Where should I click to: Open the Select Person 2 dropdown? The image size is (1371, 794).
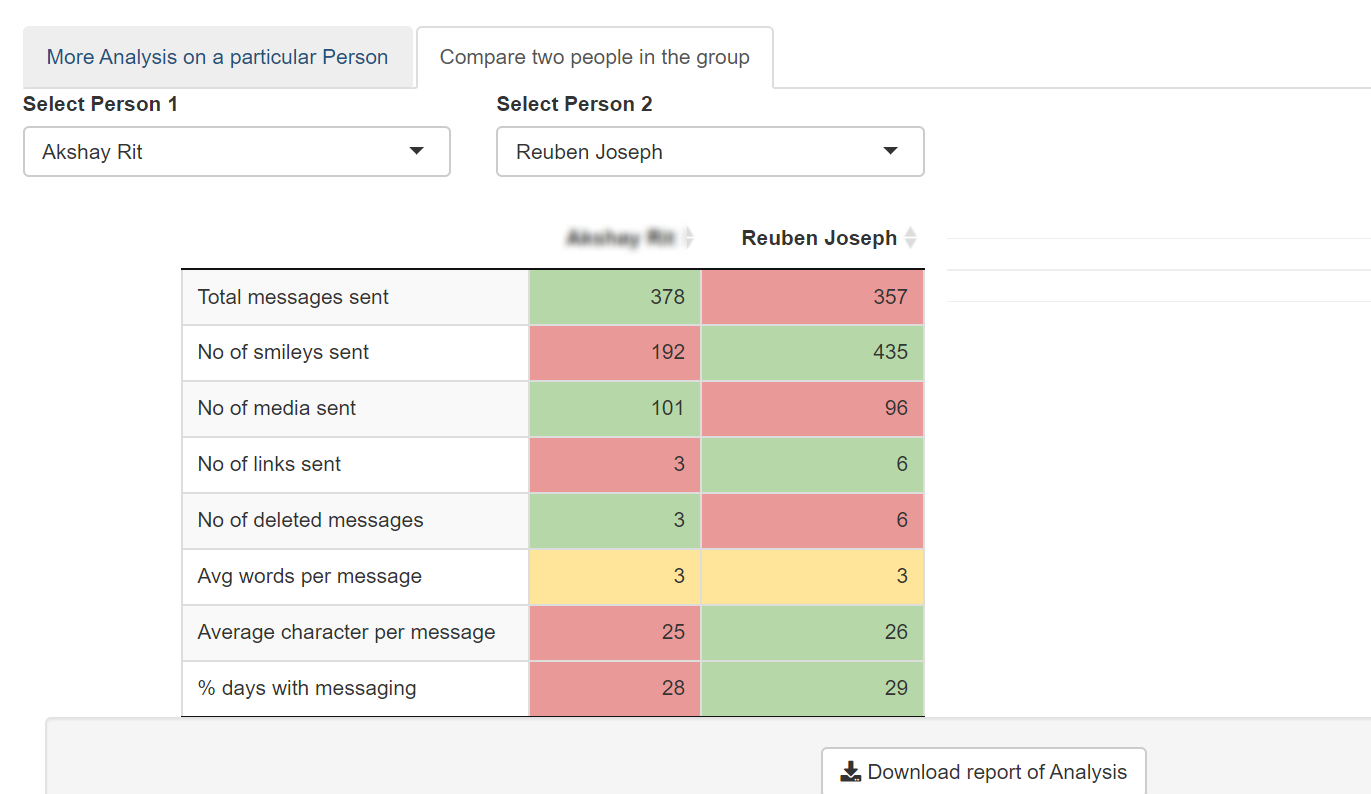[x=710, y=152]
